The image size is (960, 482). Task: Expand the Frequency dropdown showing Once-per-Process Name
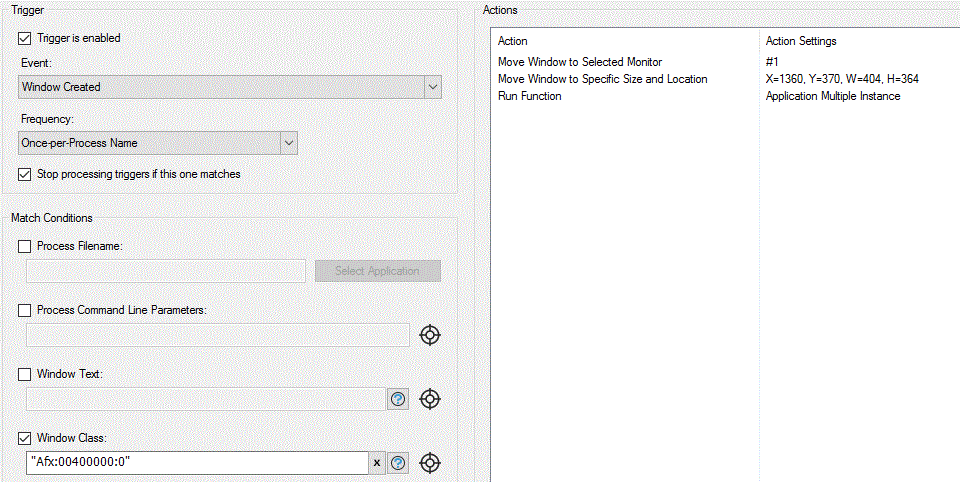point(288,143)
